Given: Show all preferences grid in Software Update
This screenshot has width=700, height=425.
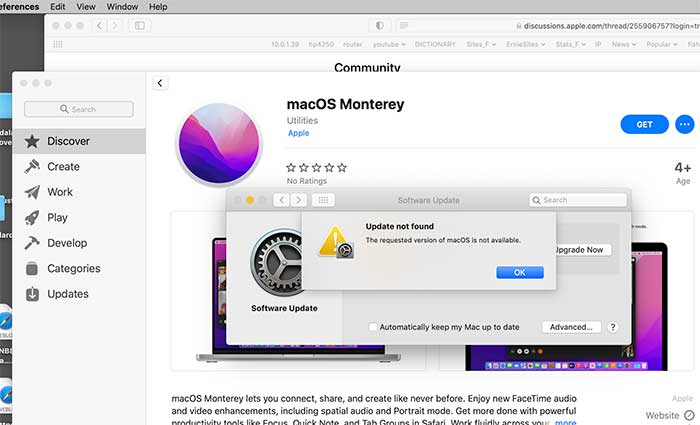Looking at the screenshot, I should click(323, 200).
